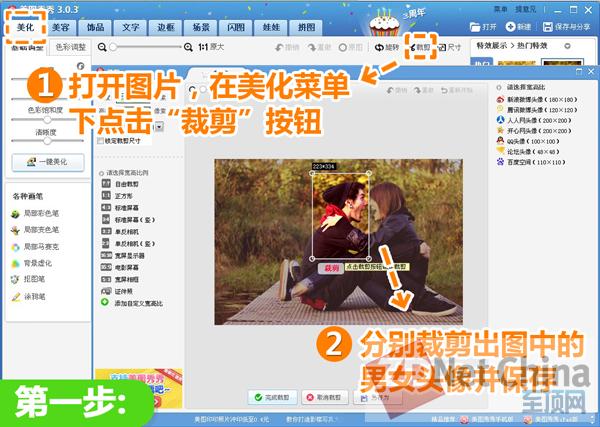Viewport: 600px width, 427px height.
Task: Select QQ头像 (100×100) preset
Action: pos(528,141)
